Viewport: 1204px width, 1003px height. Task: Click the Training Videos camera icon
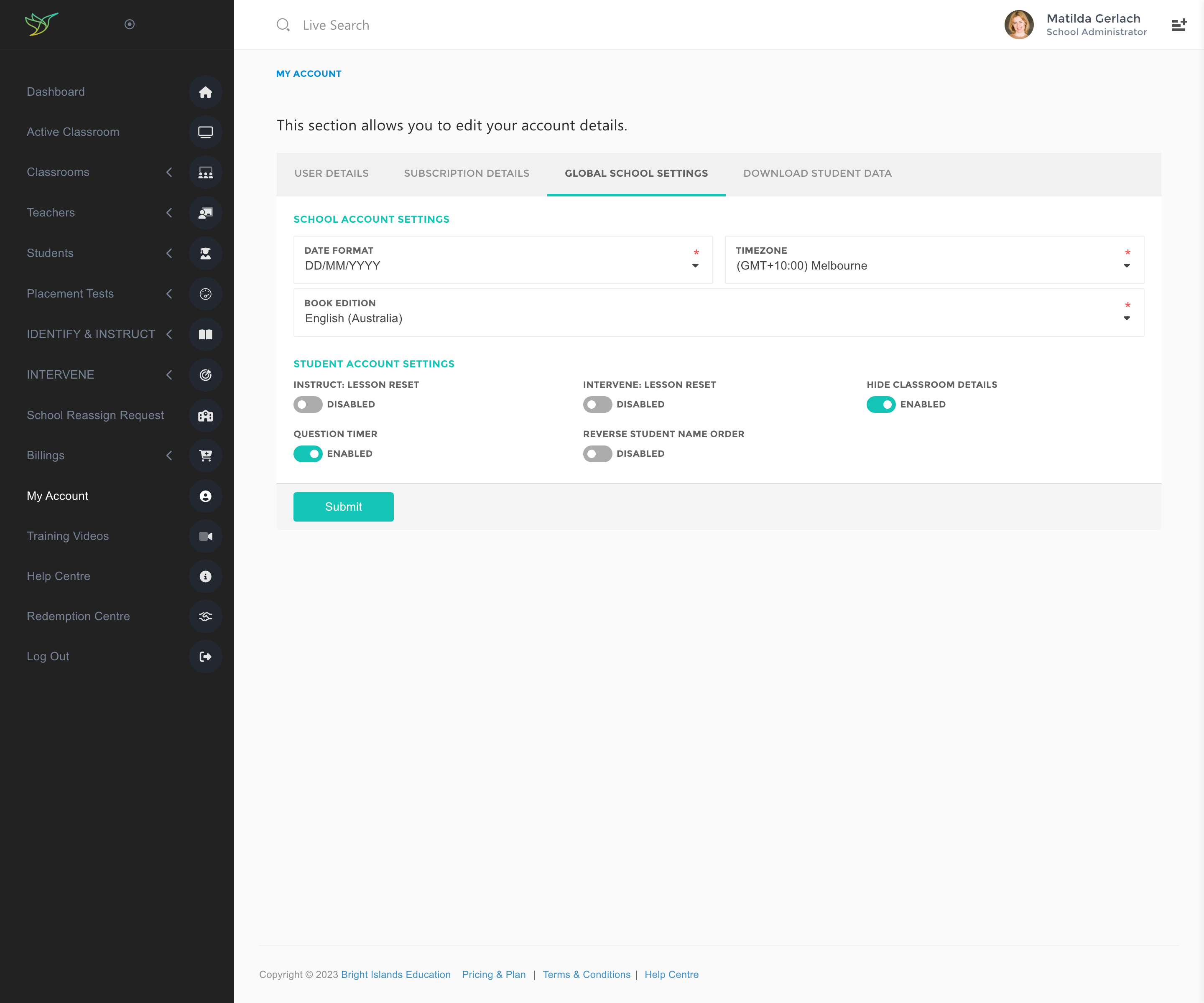pos(205,537)
